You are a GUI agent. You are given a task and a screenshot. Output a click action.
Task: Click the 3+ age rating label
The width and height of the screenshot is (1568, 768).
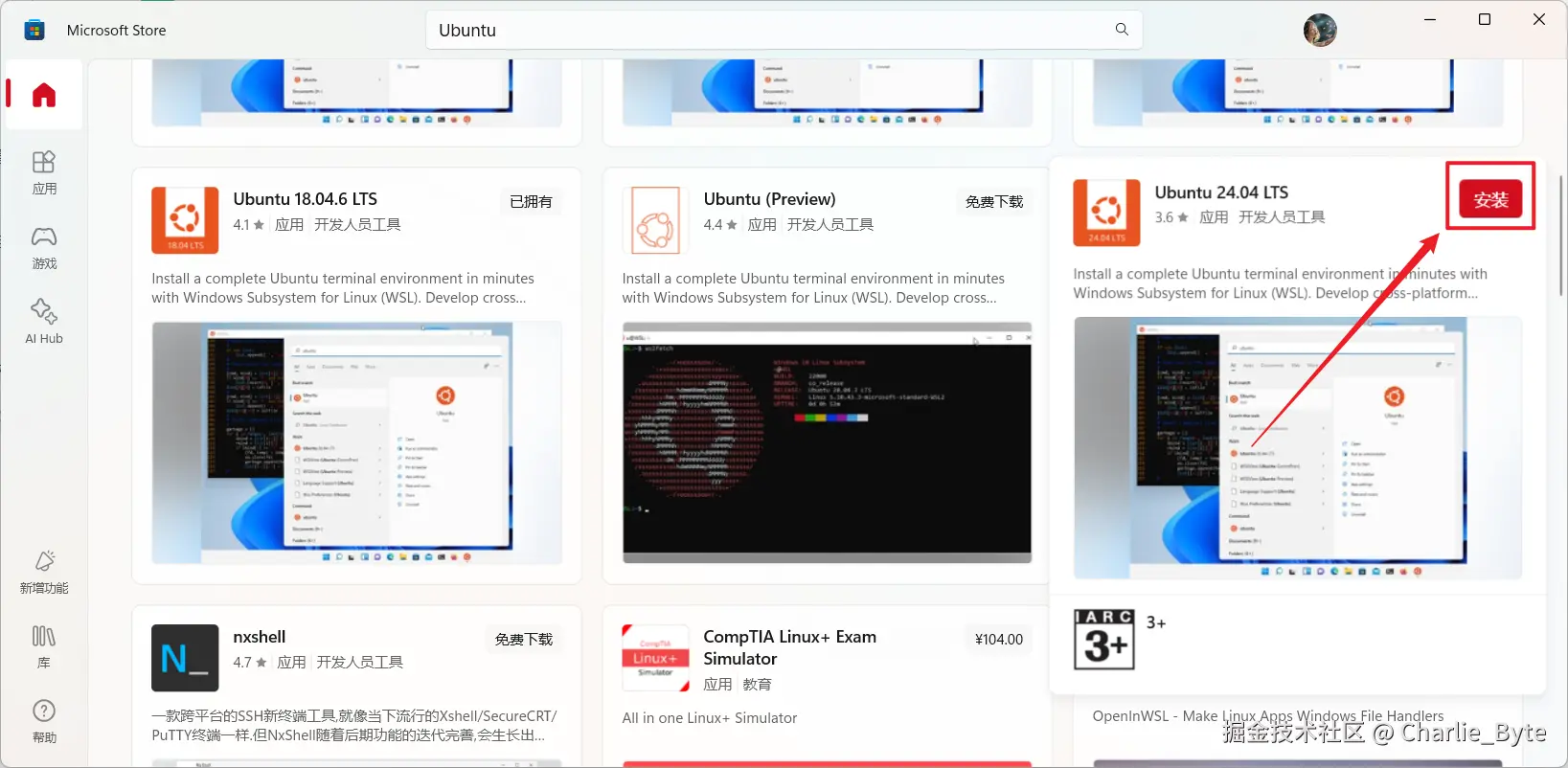[1156, 622]
